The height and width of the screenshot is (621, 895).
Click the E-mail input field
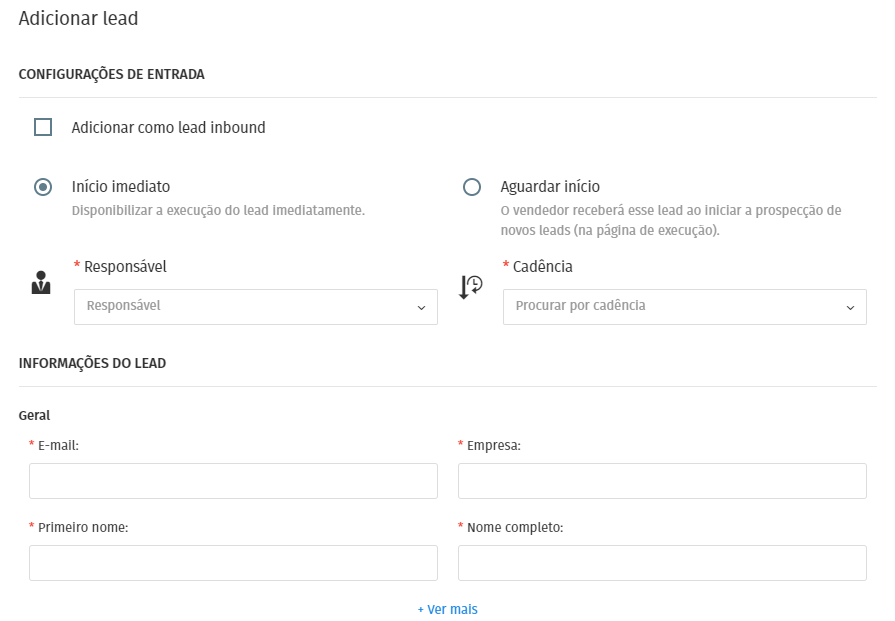[x=233, y=481]
